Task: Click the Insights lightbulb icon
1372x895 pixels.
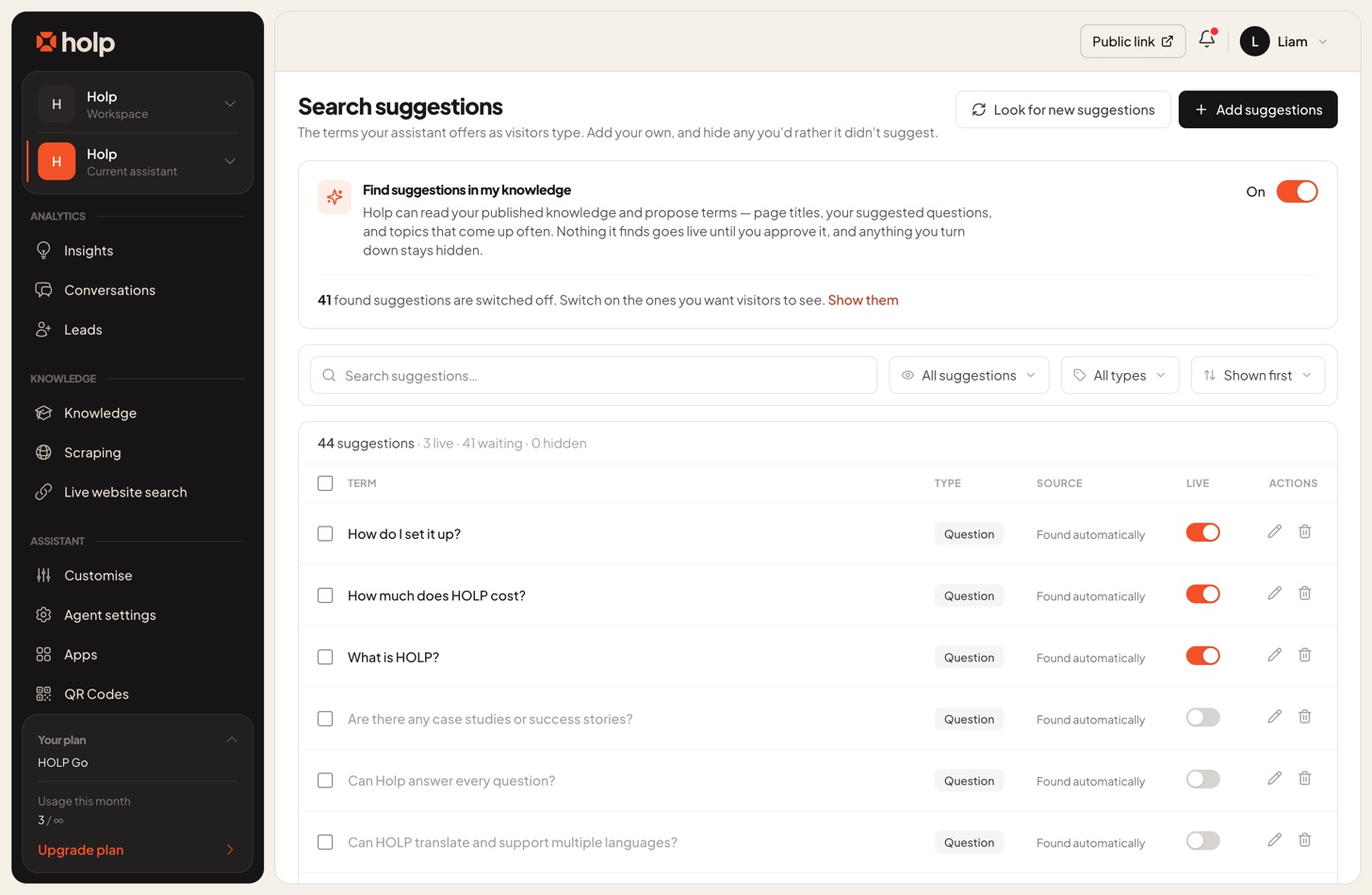Action: coord(43,251)
